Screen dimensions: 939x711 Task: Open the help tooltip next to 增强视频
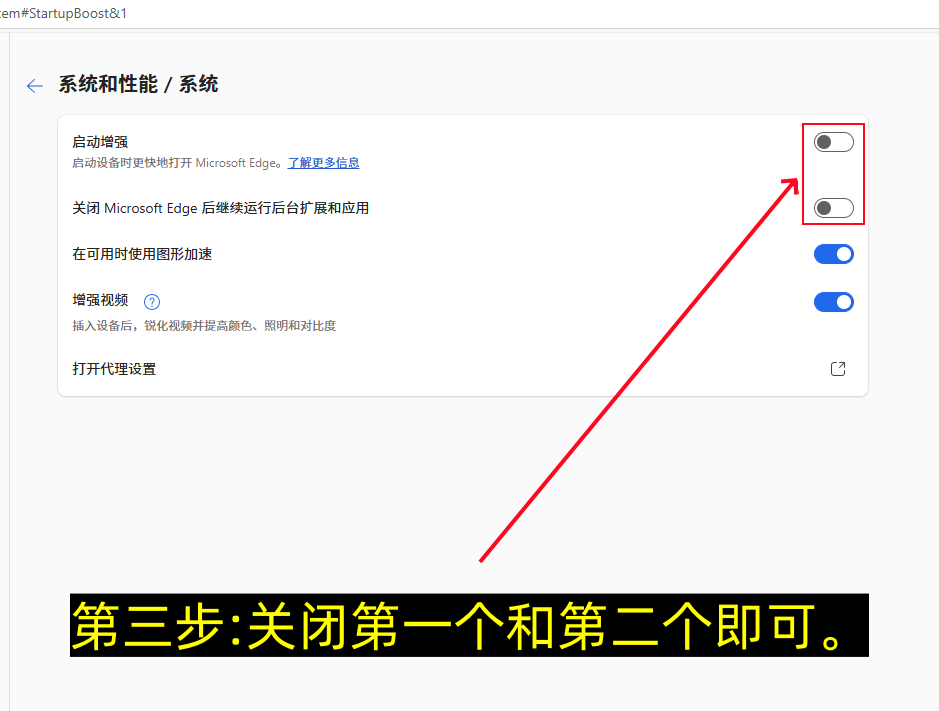tap(151, 301)
